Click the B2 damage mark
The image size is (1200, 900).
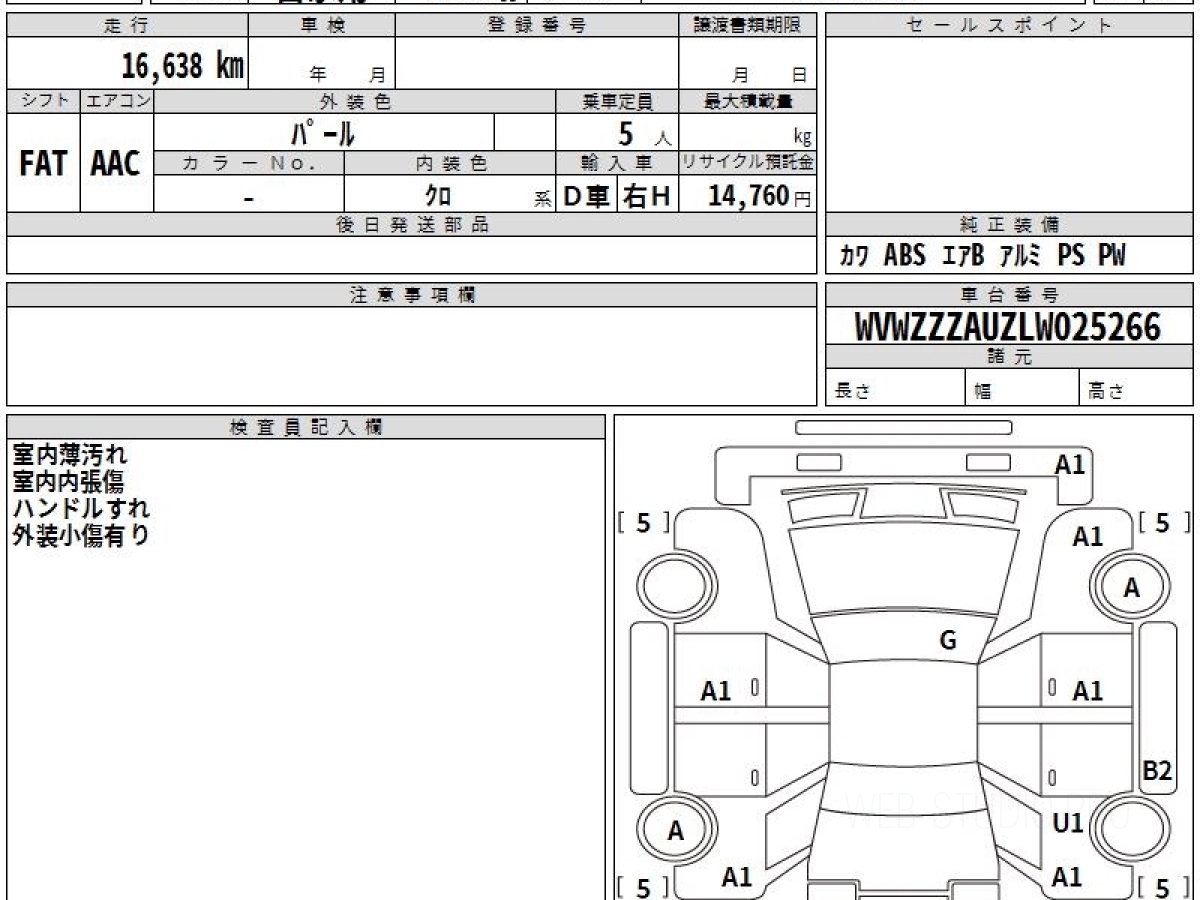pyautogui.click(x=1157, y=771)
